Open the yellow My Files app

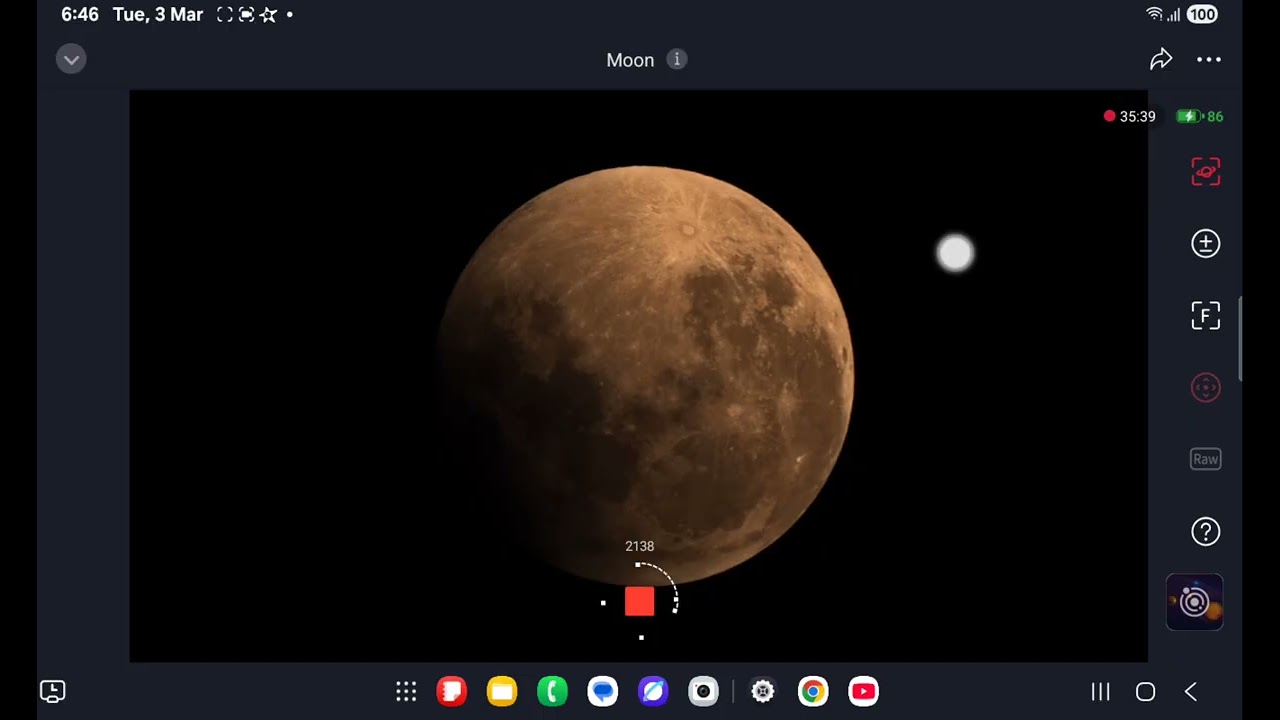click(502, 691)
